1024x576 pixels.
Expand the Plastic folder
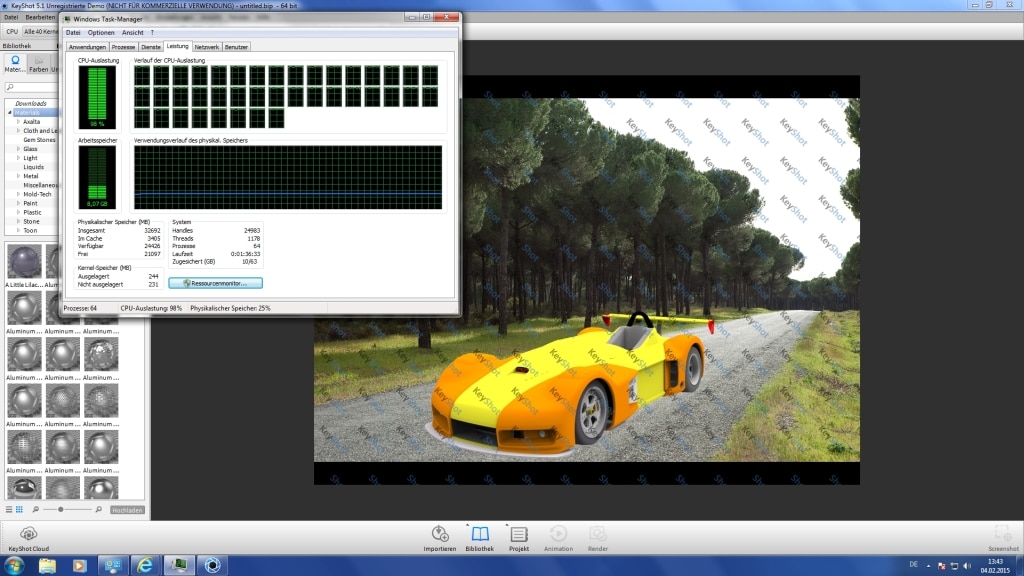pyautogui.click(x=18, y=212)
